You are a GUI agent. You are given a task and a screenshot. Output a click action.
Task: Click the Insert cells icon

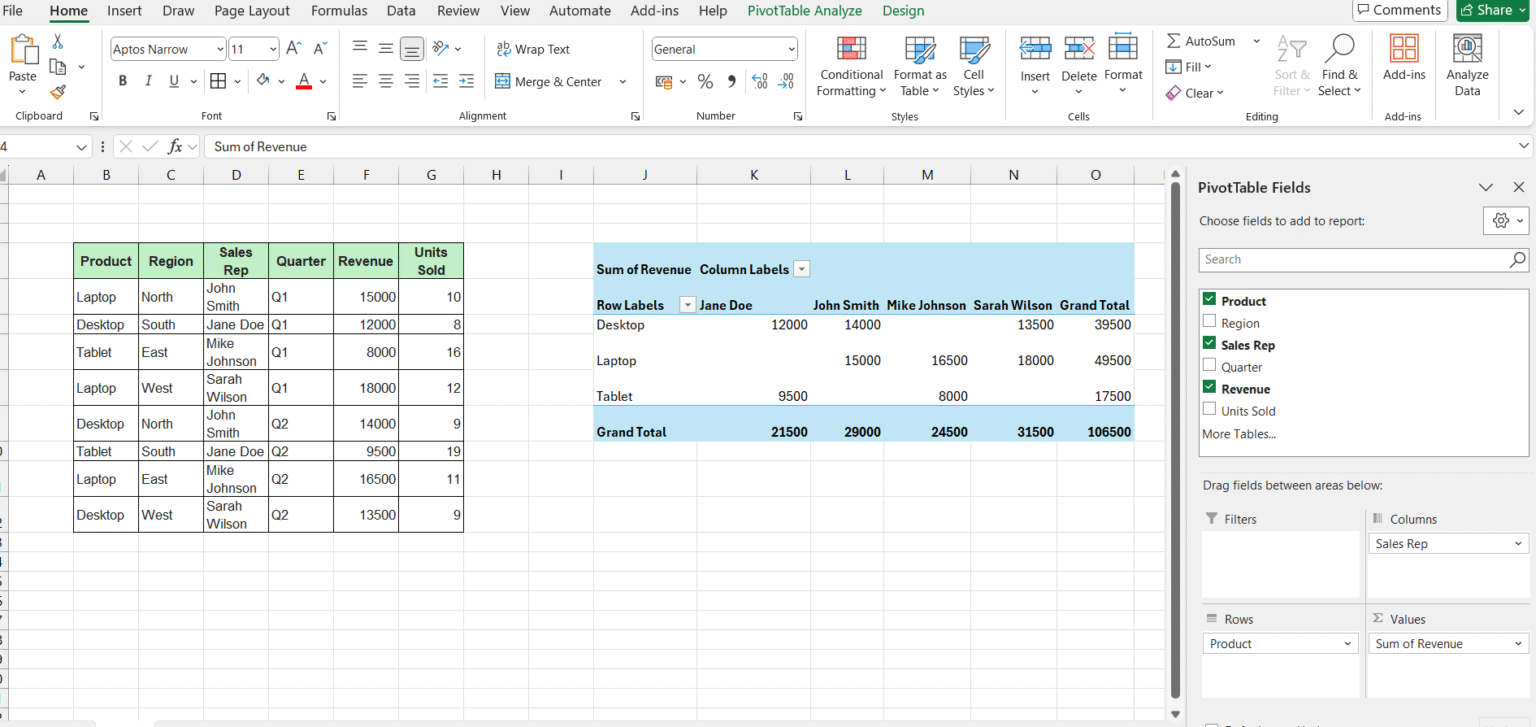(x=1035, y=49)
